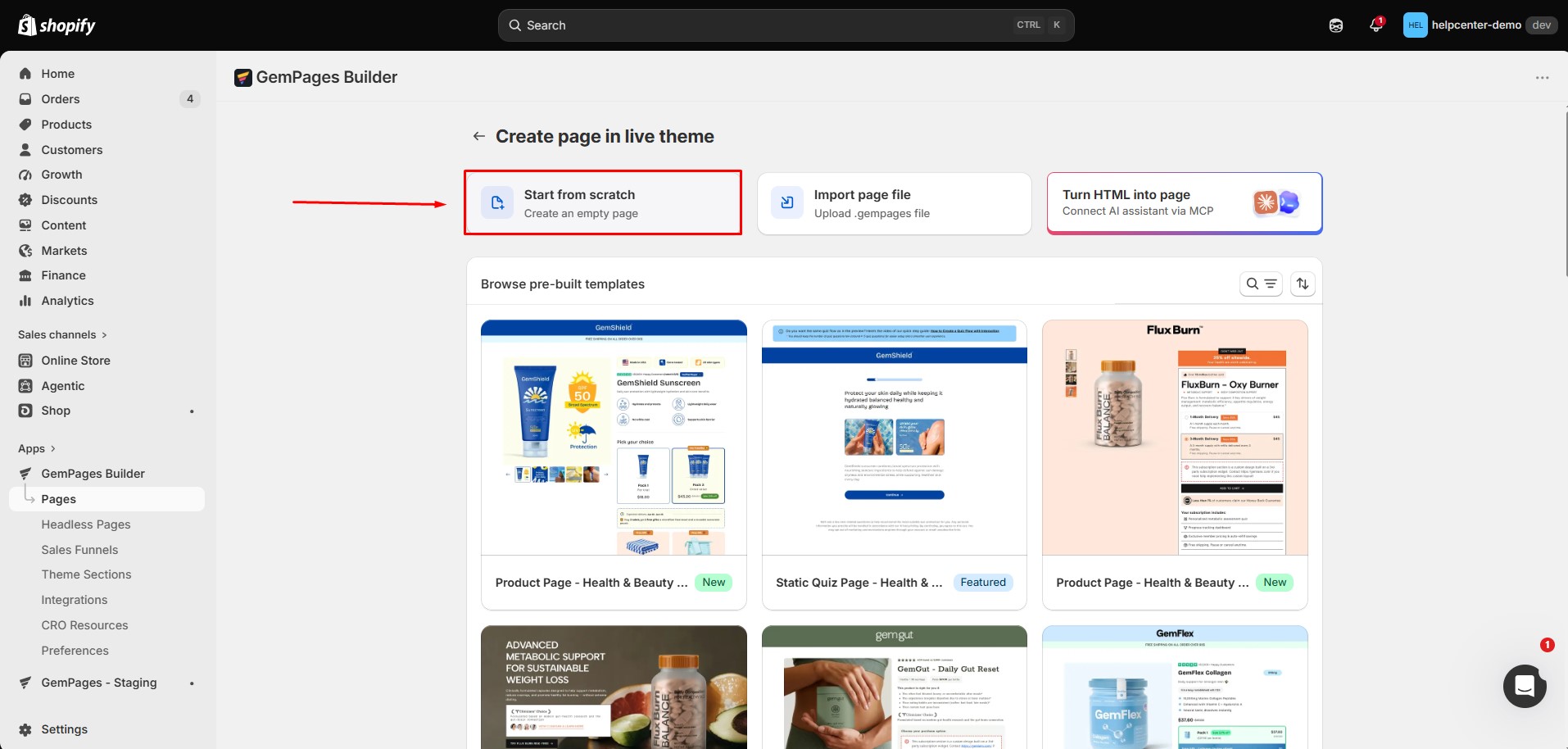
Task: Click the Markets globe icon
Action: [x=25, y=251]
